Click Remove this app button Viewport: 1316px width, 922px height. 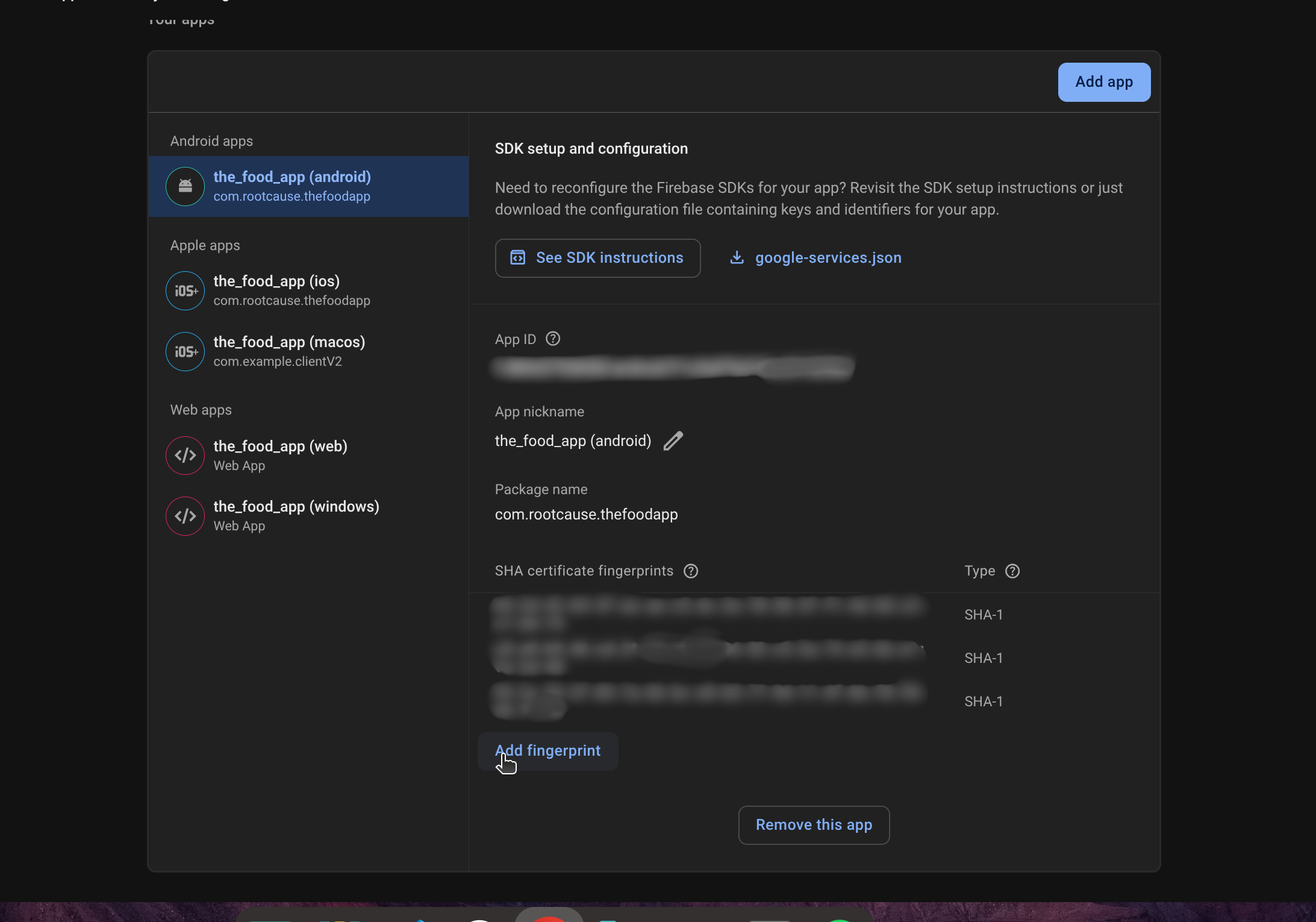[x=814, y=825]
